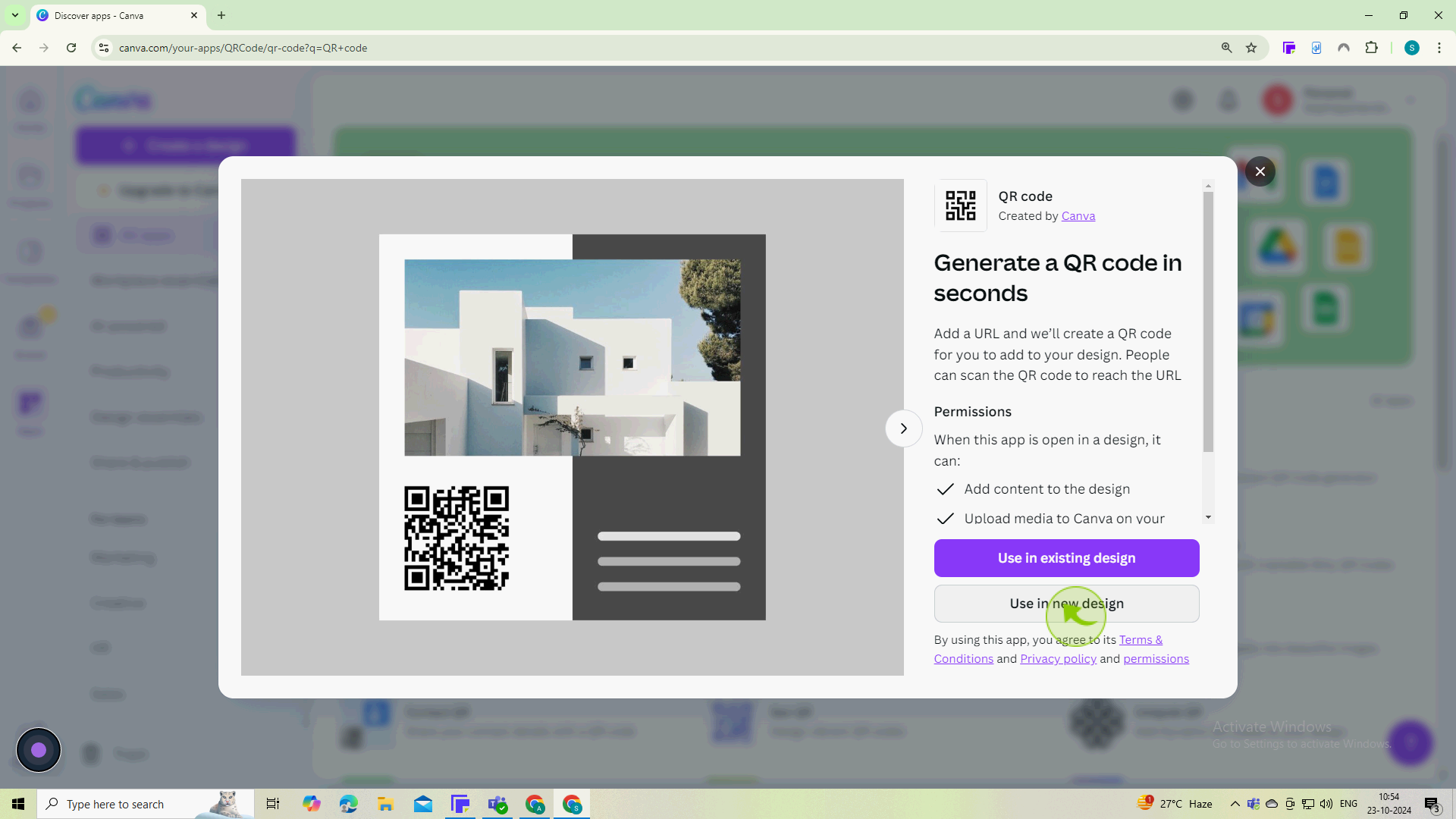
Task: Click the app details scrollbar thumb
Action: coord(1208,322)
